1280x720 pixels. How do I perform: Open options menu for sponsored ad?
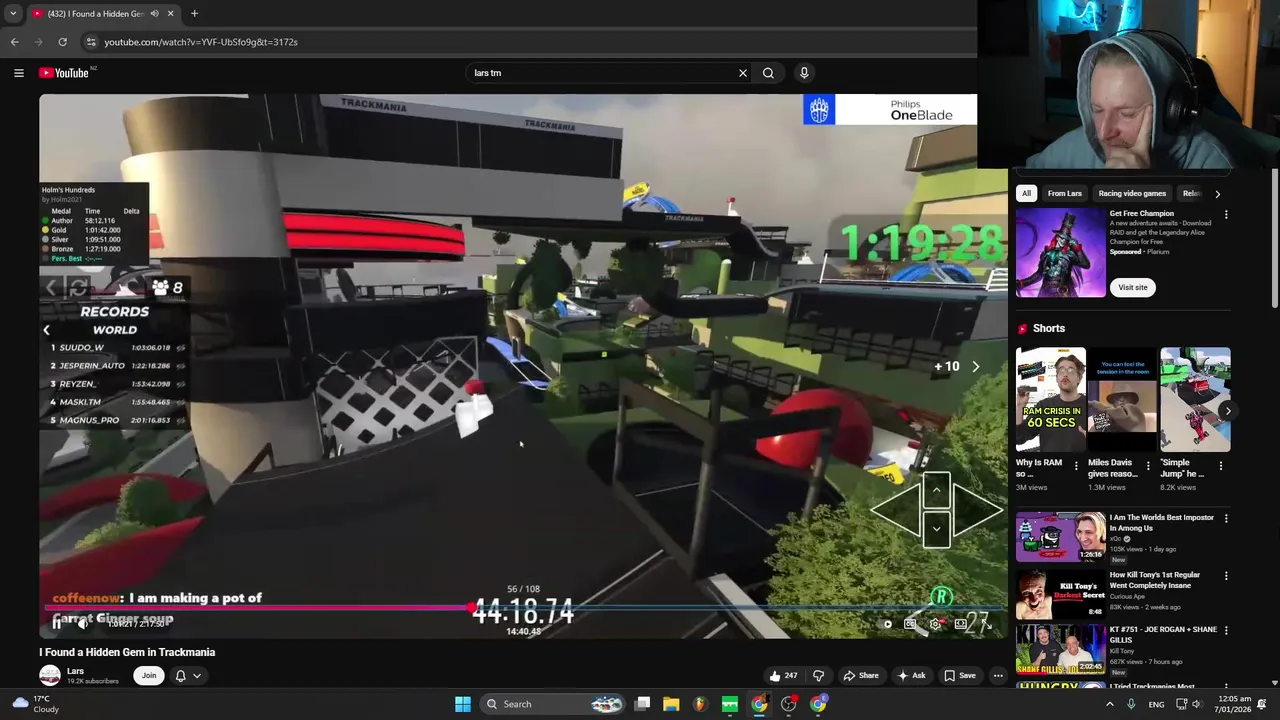[1226, 215]
